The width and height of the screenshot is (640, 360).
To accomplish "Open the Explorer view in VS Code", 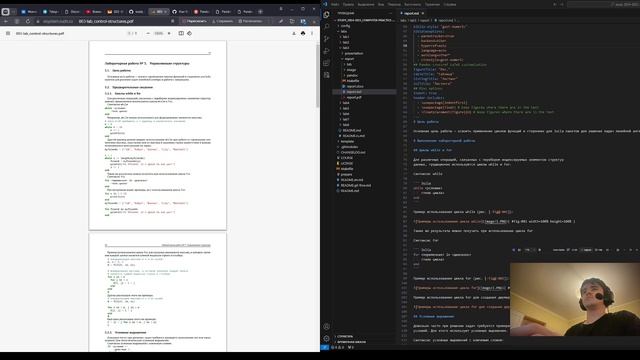I will coord(327,15).
